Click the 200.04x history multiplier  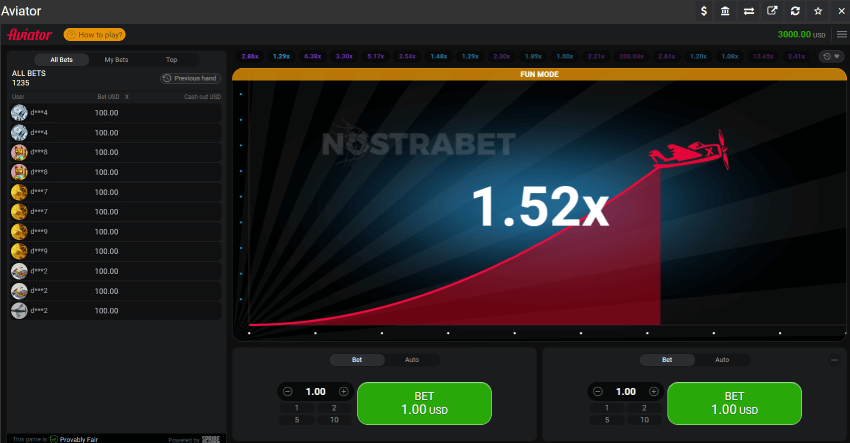[632, 56]
